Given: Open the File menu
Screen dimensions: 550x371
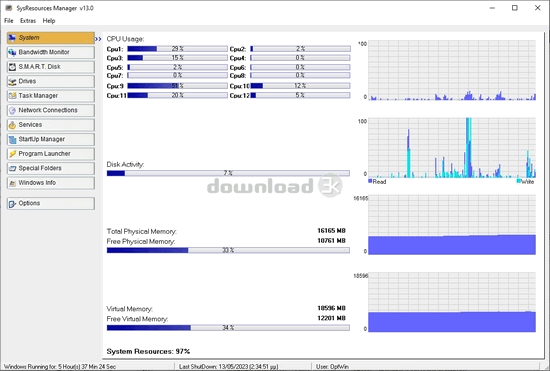Looking at the screenshot, I should tap(8, 21).
